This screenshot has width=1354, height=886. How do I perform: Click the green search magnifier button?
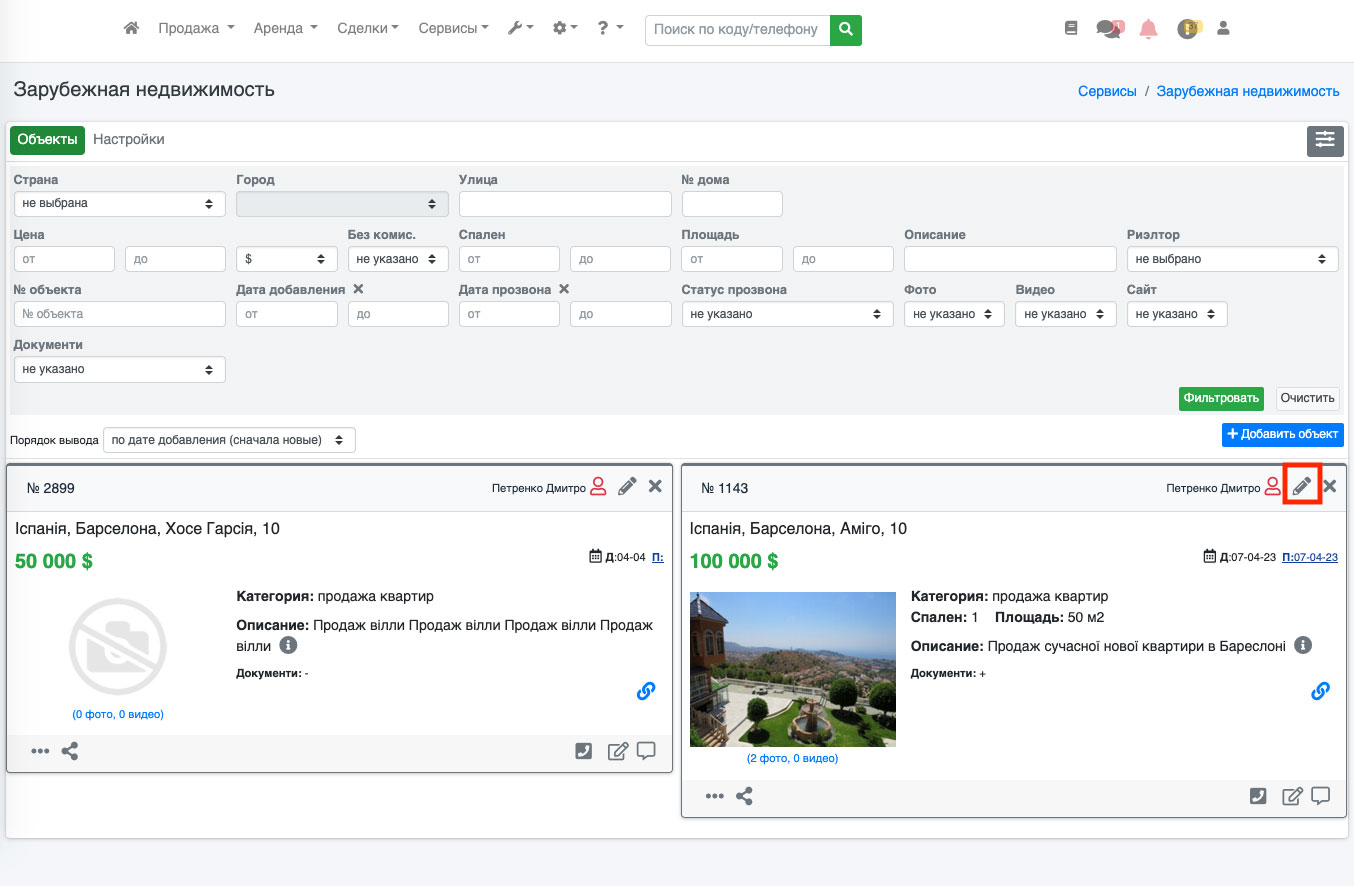(x=846, y=30)
